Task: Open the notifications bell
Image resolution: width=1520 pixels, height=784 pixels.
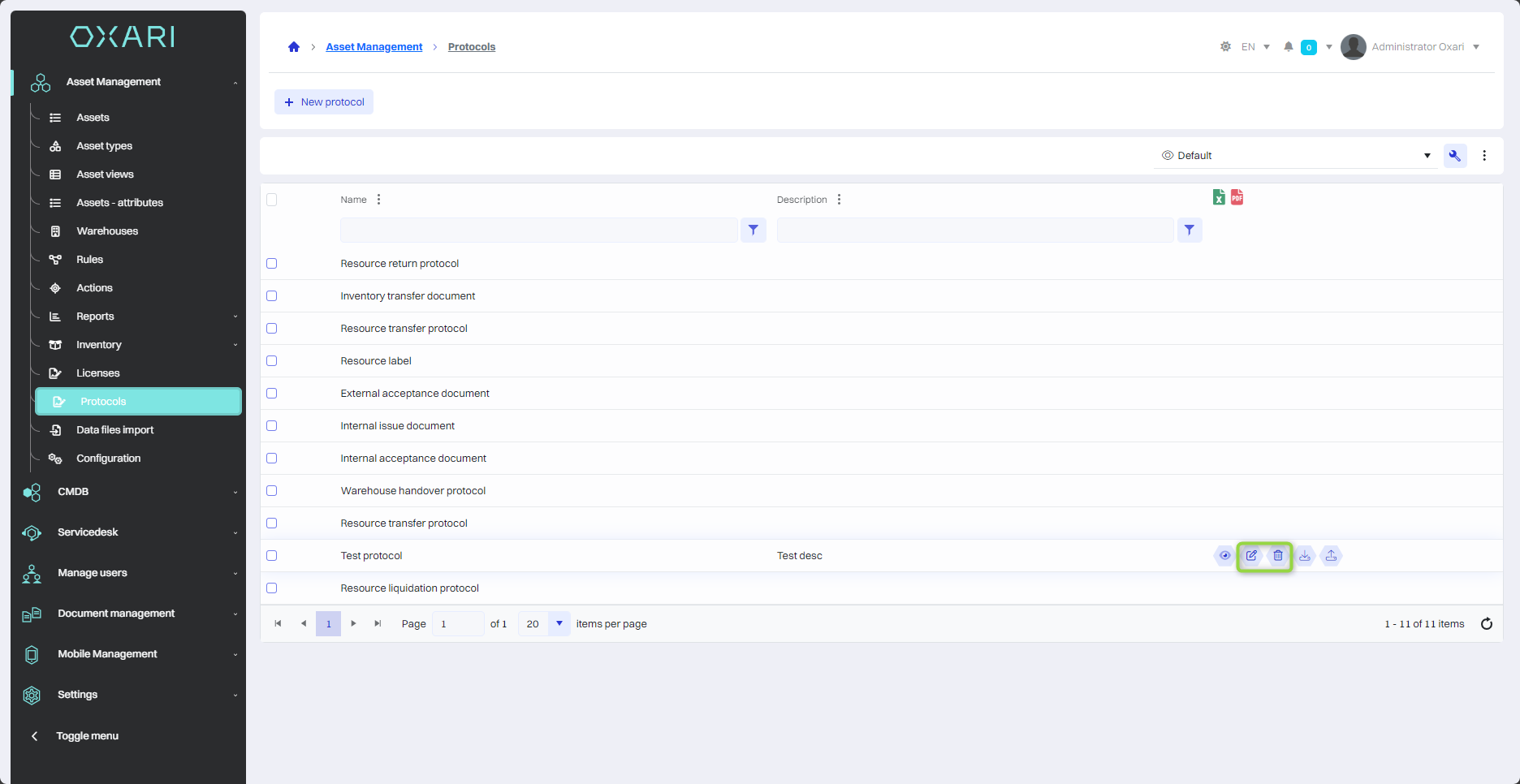Action: pos(1288,47)
